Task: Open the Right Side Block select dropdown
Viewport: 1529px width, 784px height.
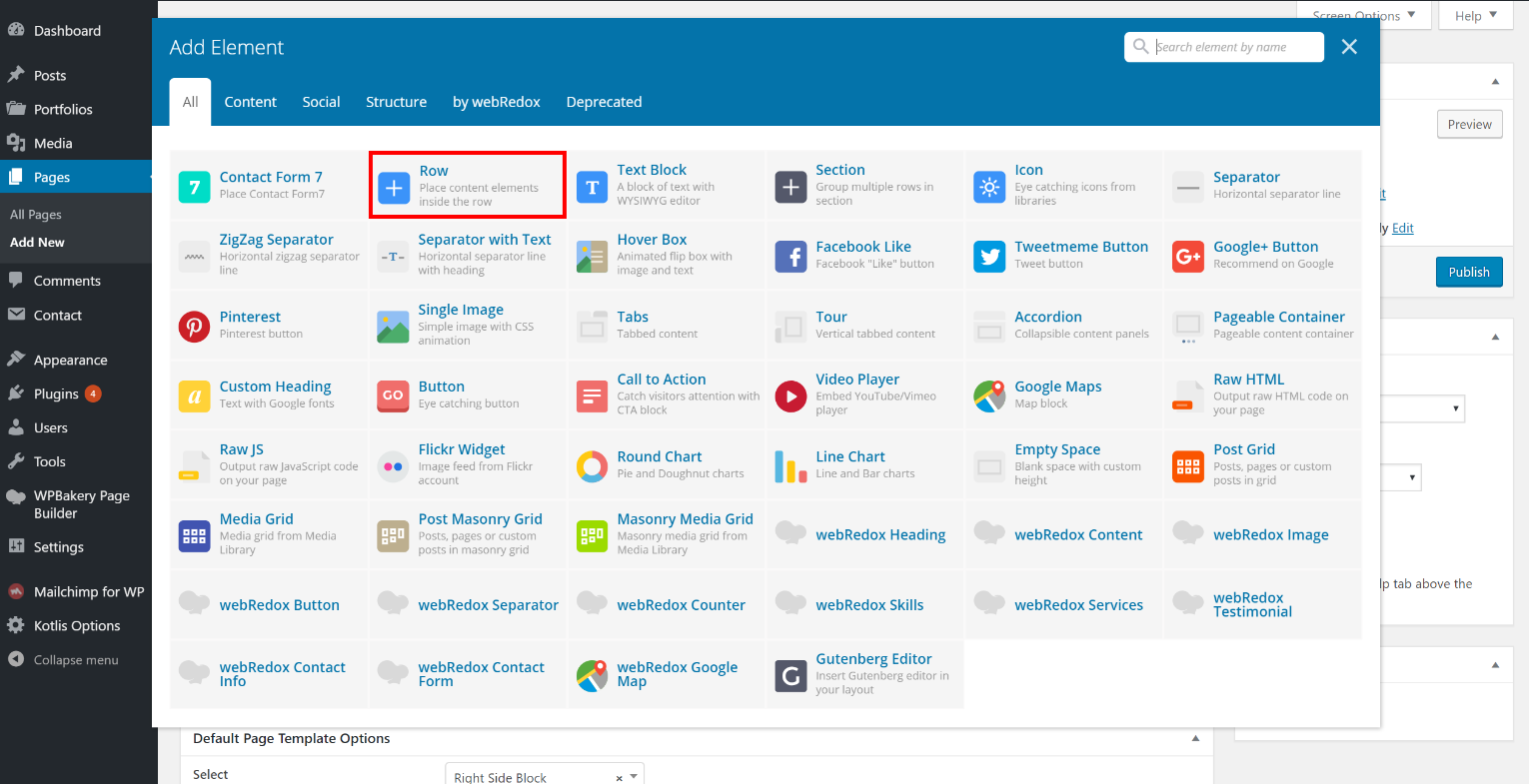Action: pyautogui.click(x=544, y=776)
